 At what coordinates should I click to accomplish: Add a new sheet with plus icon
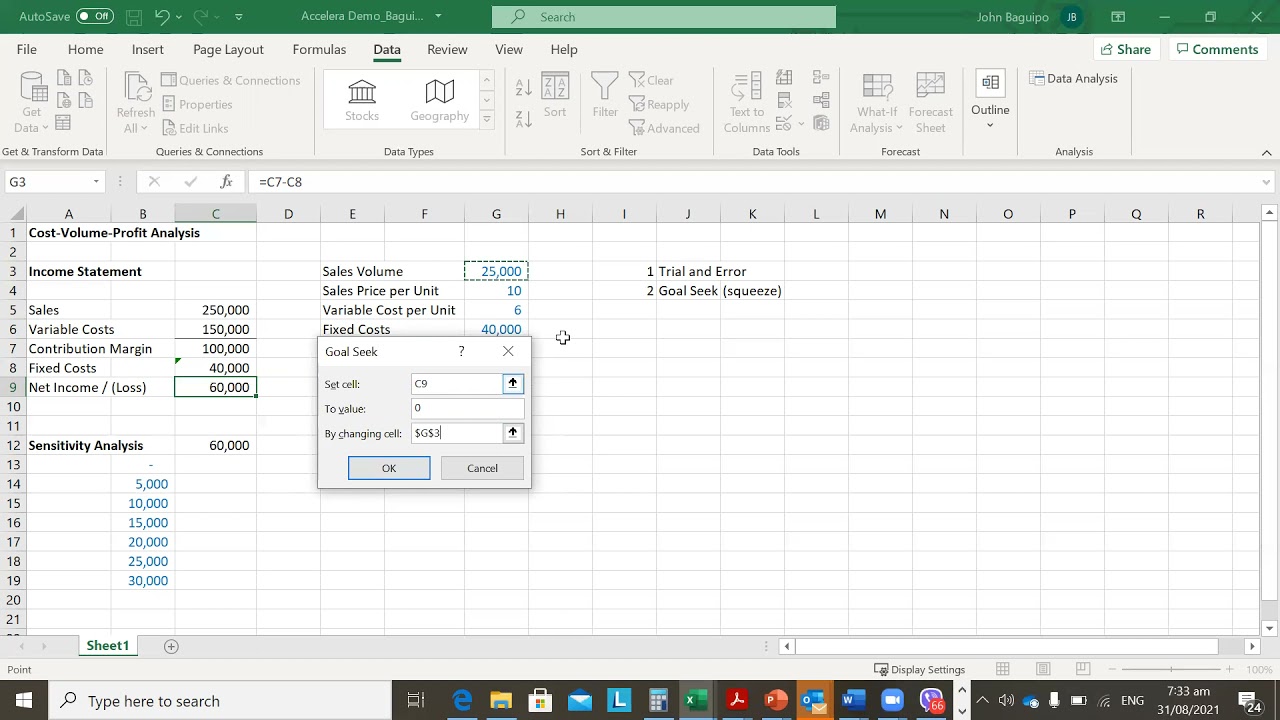[171, 646]
